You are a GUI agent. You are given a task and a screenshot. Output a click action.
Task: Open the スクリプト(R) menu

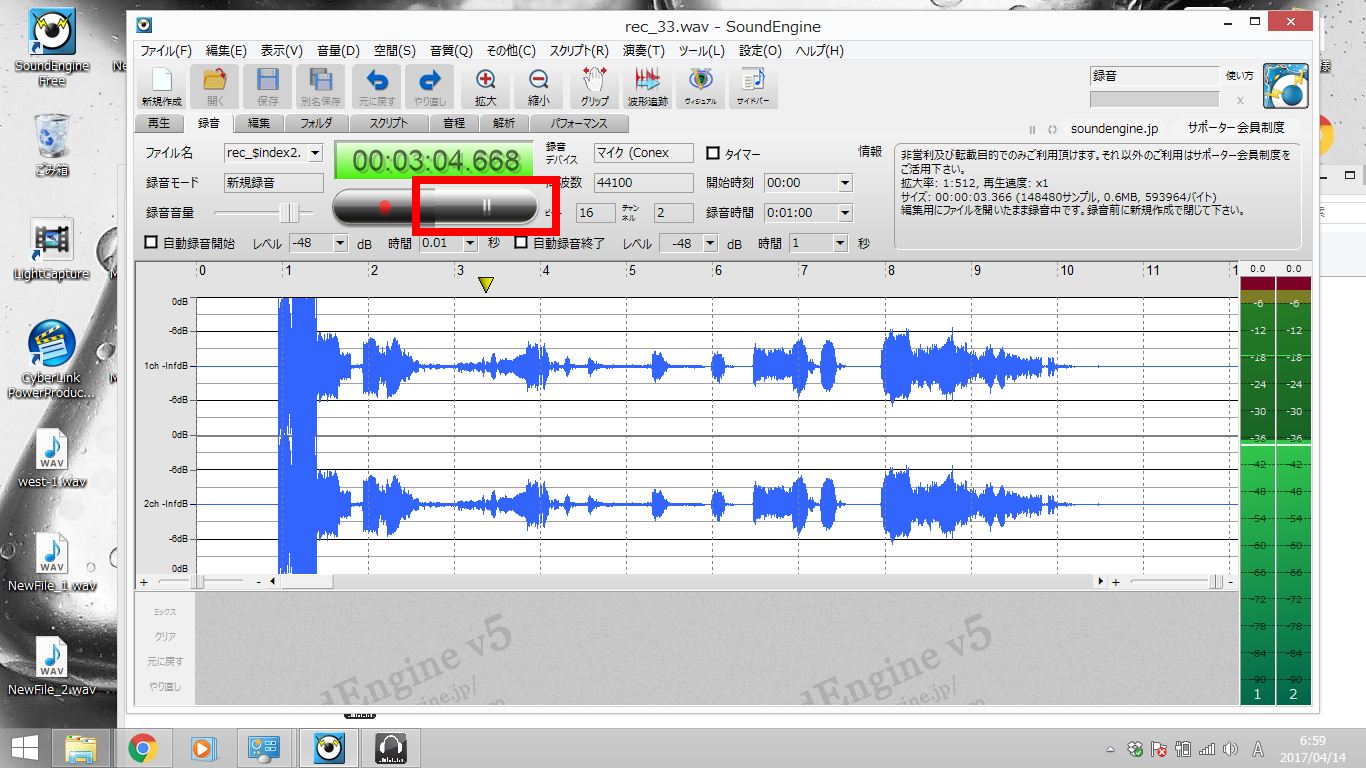(x=579, y=50)
